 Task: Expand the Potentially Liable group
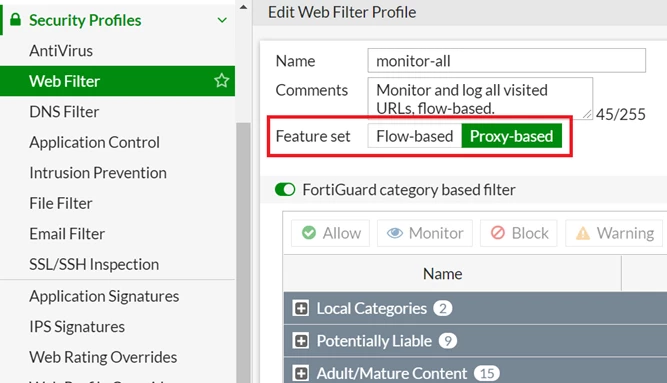tap(301, 340)
